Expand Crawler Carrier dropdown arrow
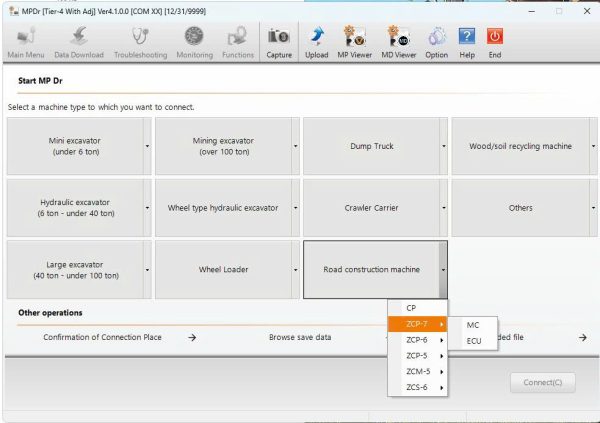Viewport: 600px width, 423px height. [443, 208]
